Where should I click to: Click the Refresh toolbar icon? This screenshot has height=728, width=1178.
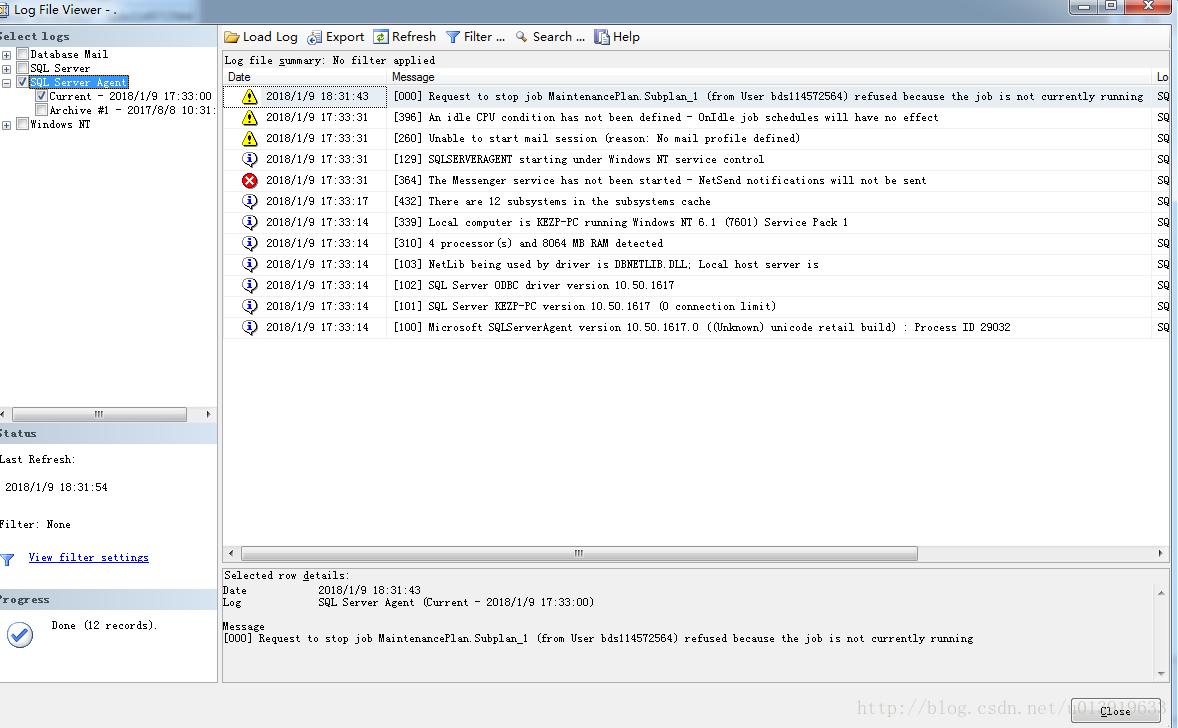pyautogui.click(x=381, y=37)
